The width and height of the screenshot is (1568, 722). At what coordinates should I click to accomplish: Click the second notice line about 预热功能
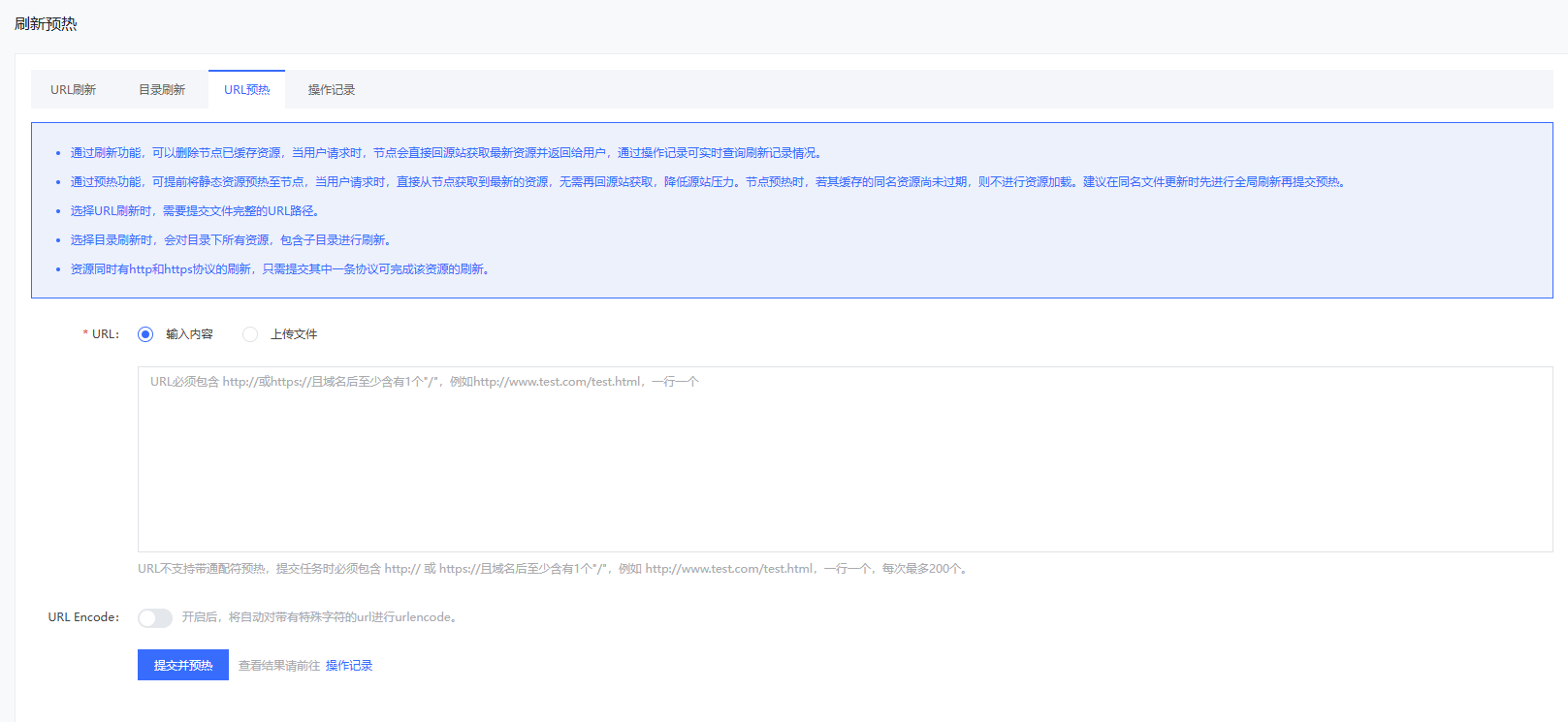click(x=708, y=182)
